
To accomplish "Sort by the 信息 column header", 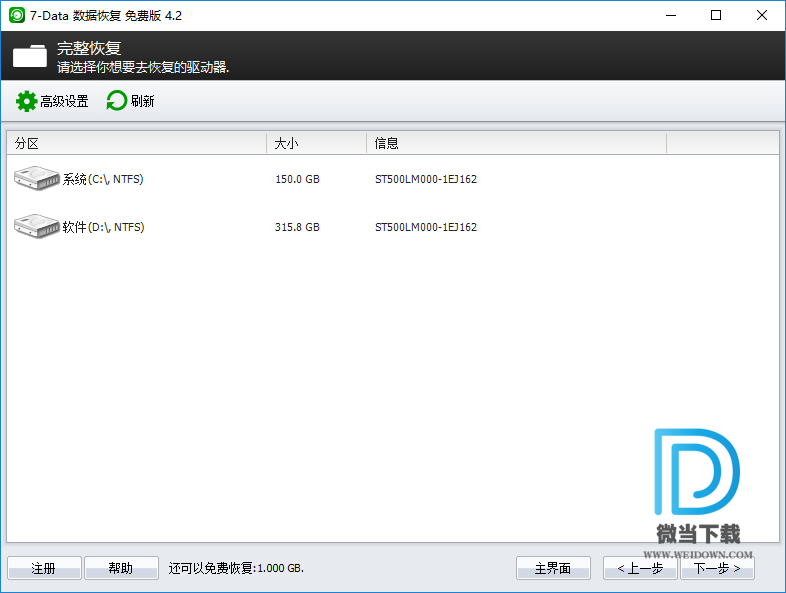I will (516, 143).
